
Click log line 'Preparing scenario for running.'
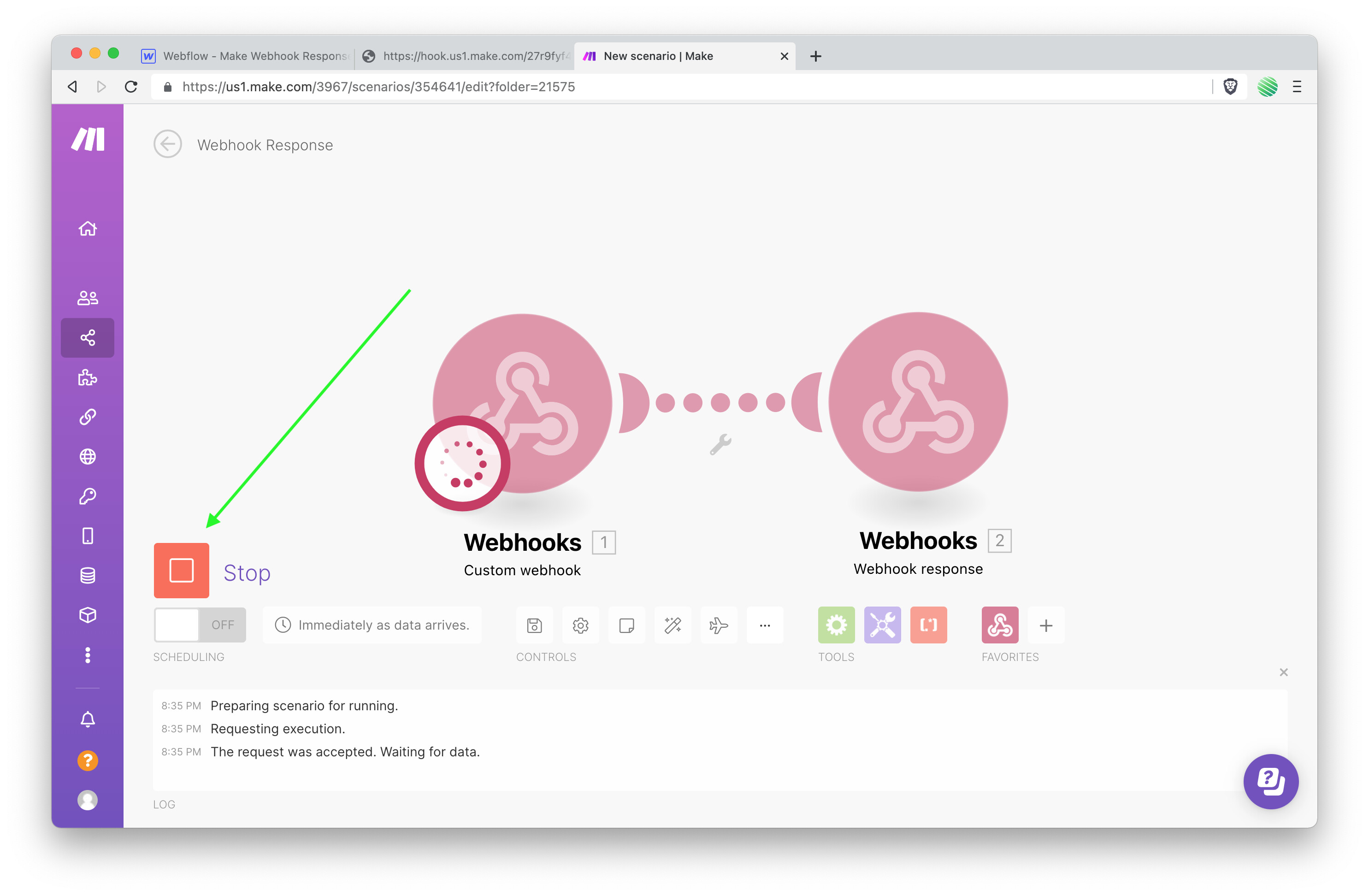pyautogui.click(x=304, y=706)
